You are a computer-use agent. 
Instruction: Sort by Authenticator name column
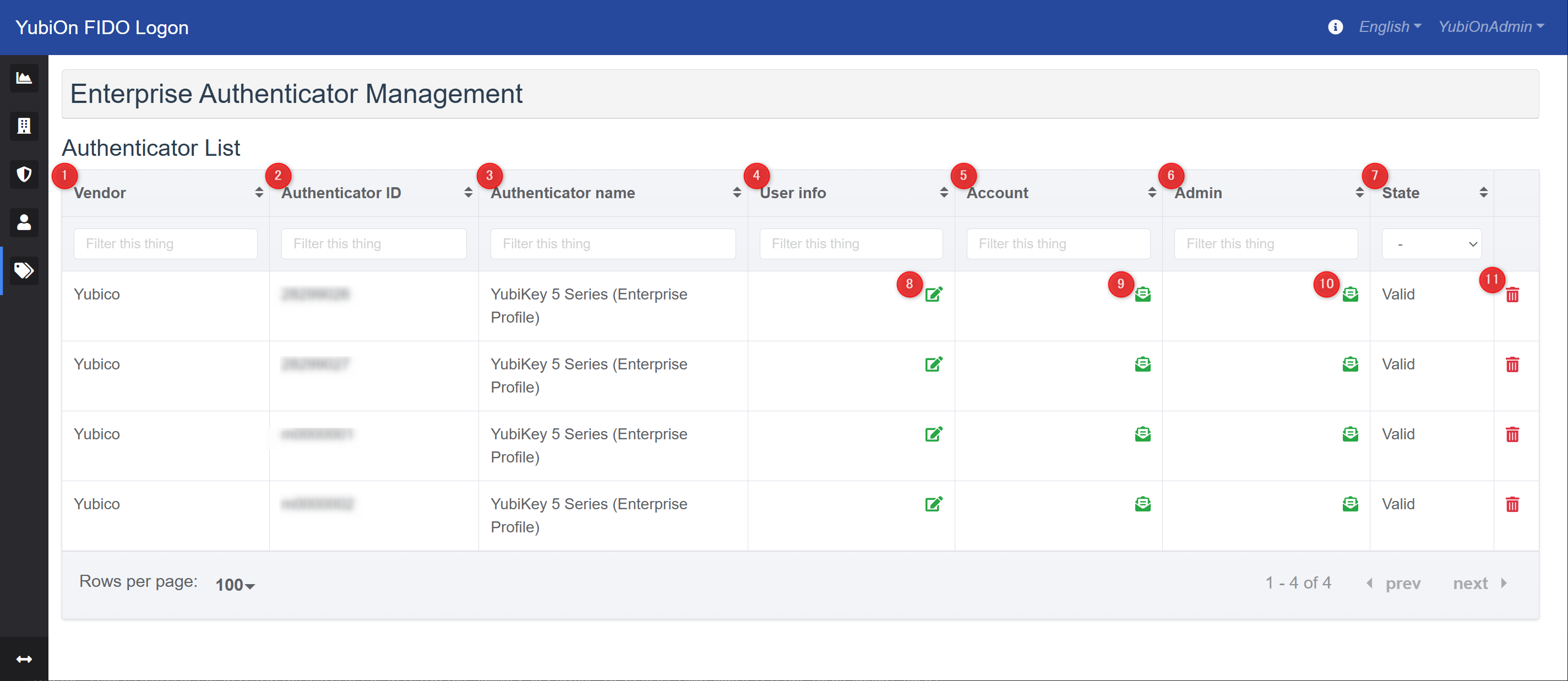(x=737, y=193)
